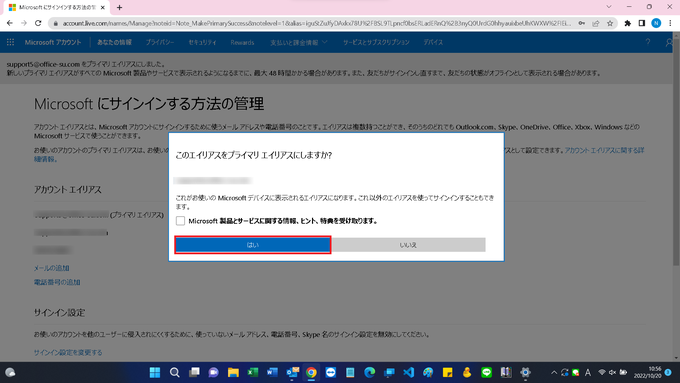Screen dimensions: 680x383
Task: Open Visual Studio Code from taskbar
Action: [409, 372]
